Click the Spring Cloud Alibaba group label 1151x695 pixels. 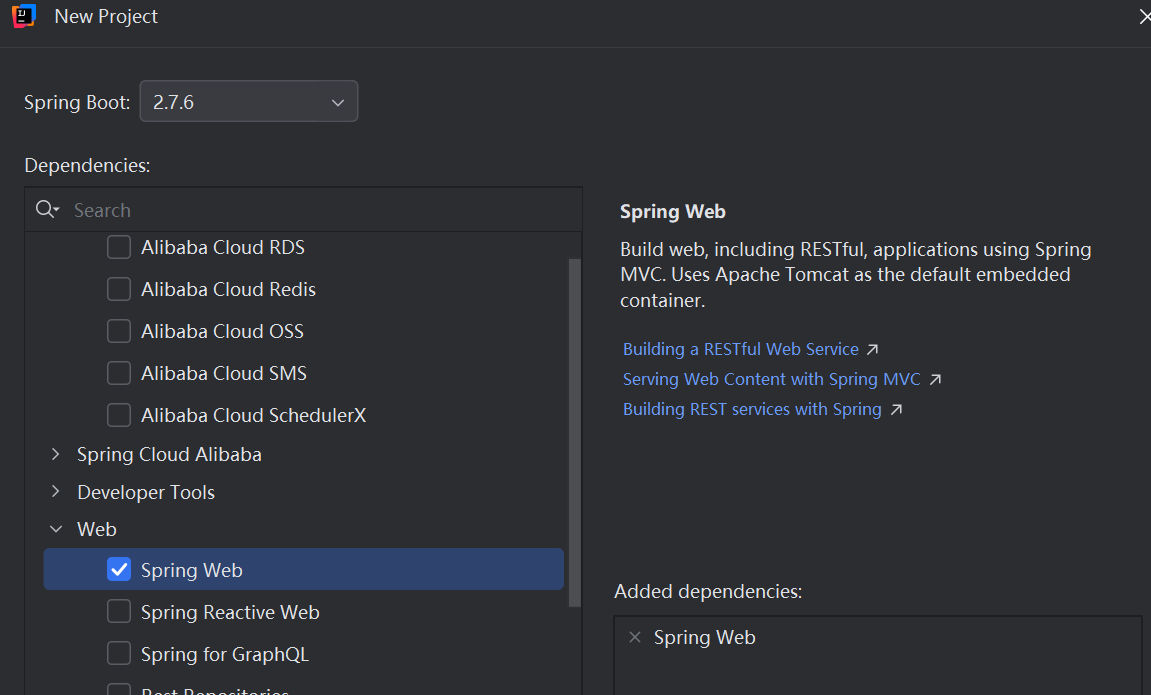click(x=169, y=455)
